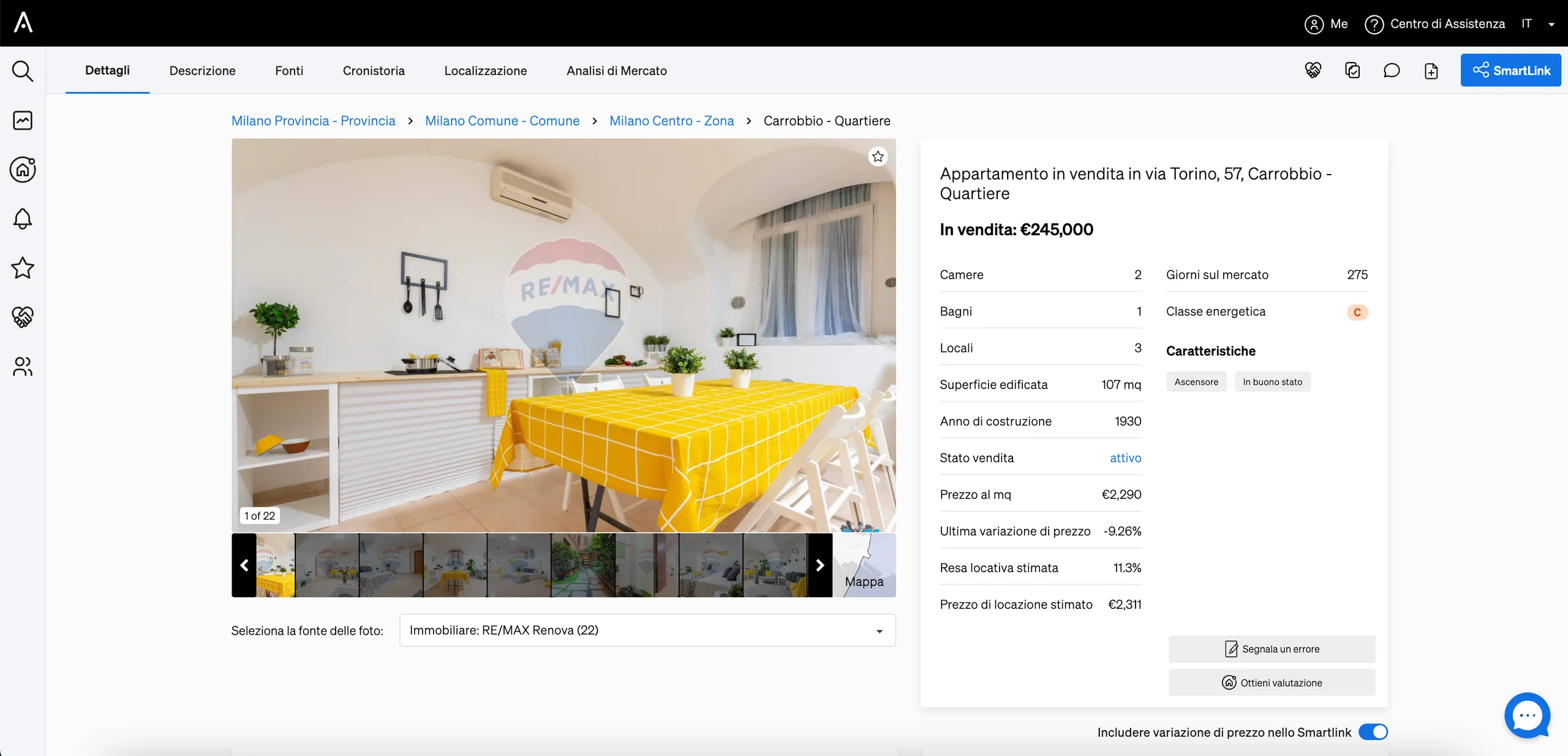Click the add document toolbar icon
The width and height of the screenshot is (1568, 756).
1431,70
